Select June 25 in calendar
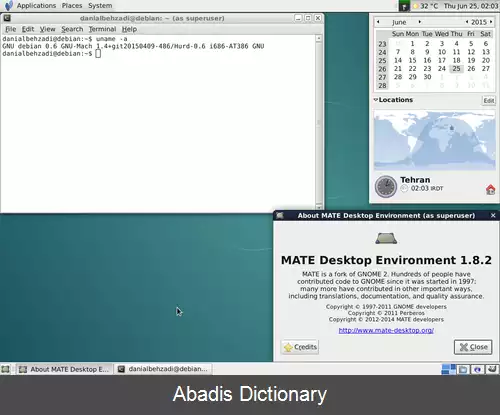 (x=456, y=69)
